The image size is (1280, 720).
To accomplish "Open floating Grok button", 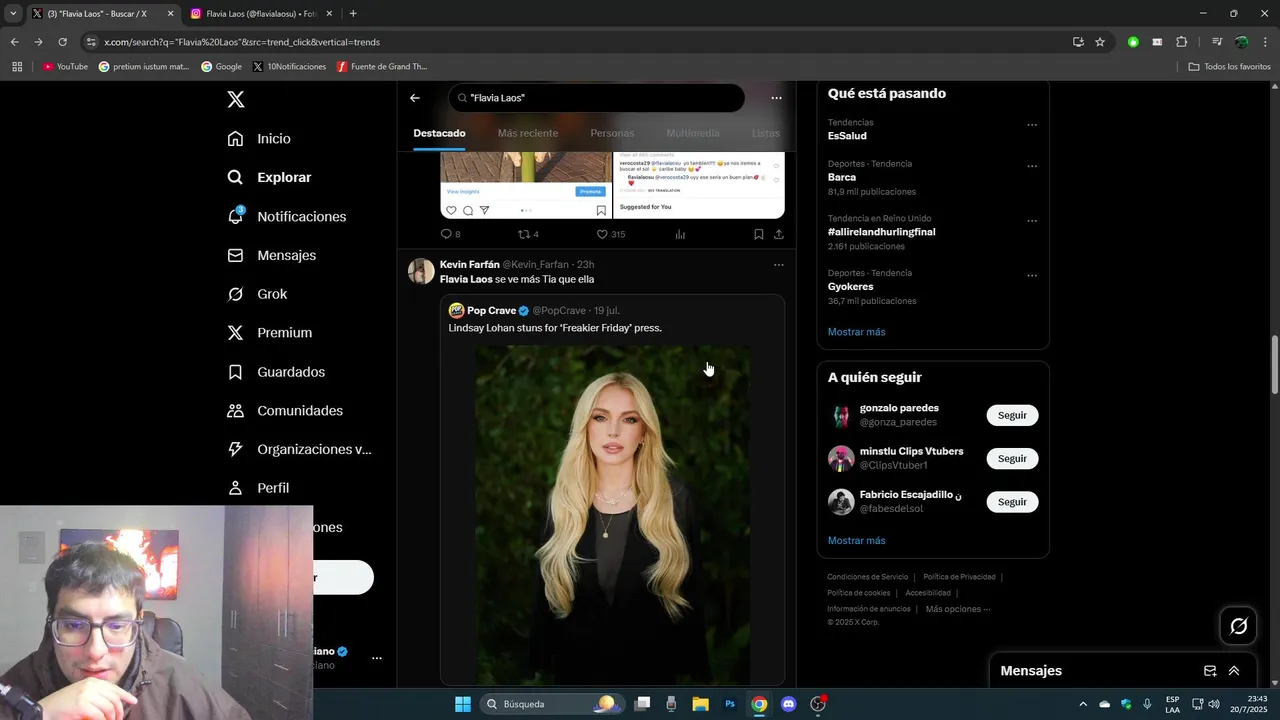I will pos(1239,626).
